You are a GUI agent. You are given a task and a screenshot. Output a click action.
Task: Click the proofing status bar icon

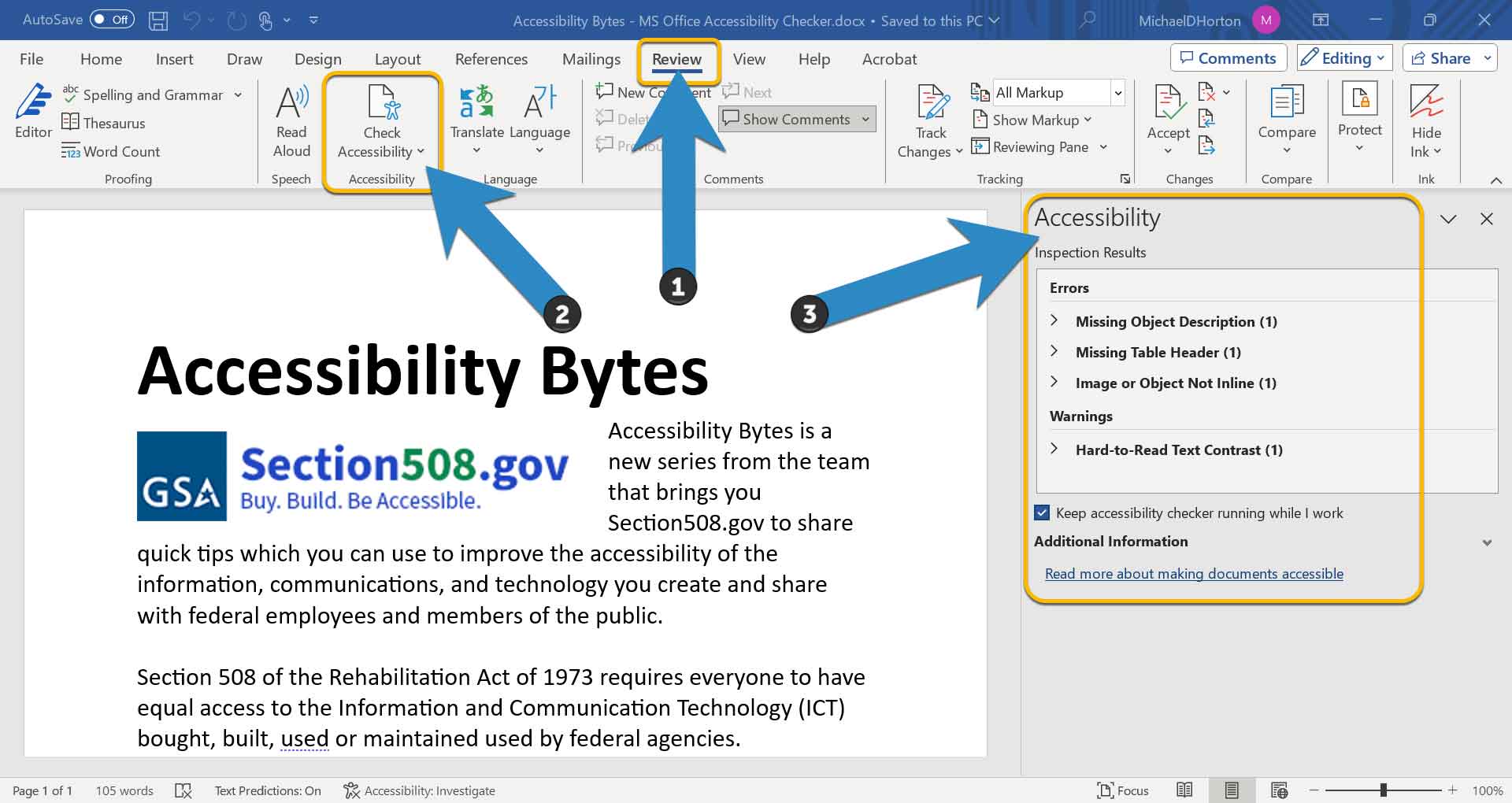click(x=183, y=790)
